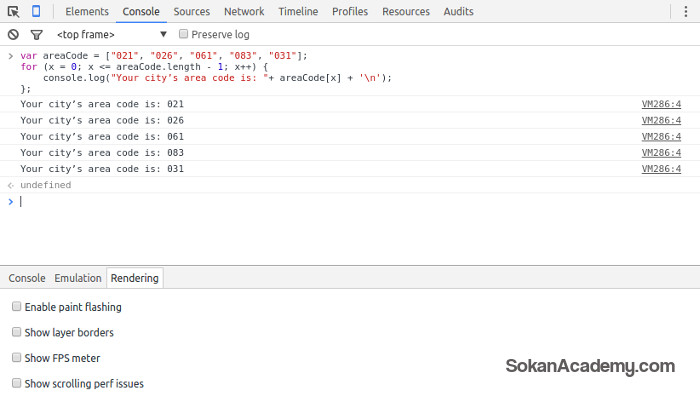Check Show FPS meter
Viewport: 700px width, 402px height.
click(x=17, y=357)
